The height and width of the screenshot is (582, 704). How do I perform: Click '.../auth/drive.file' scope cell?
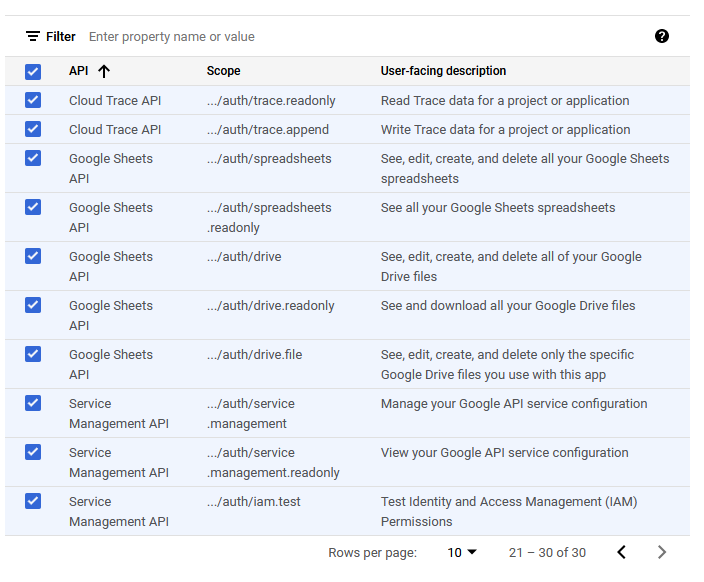pyautogui.click(x=254, y=354)
